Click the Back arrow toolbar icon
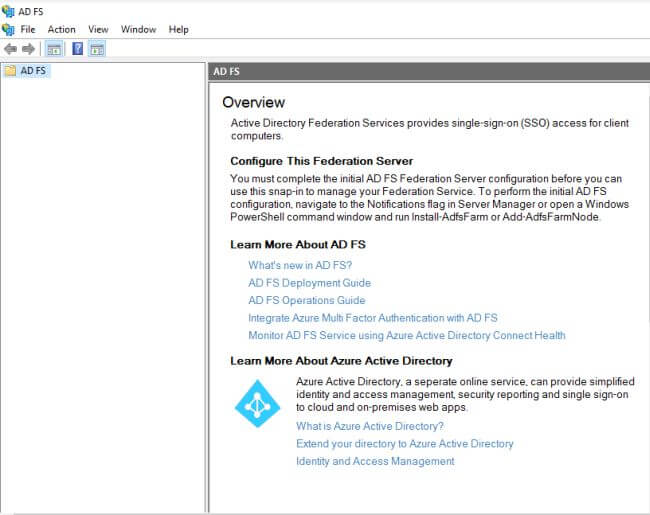 pyautogui.click(x=10, y=49)
